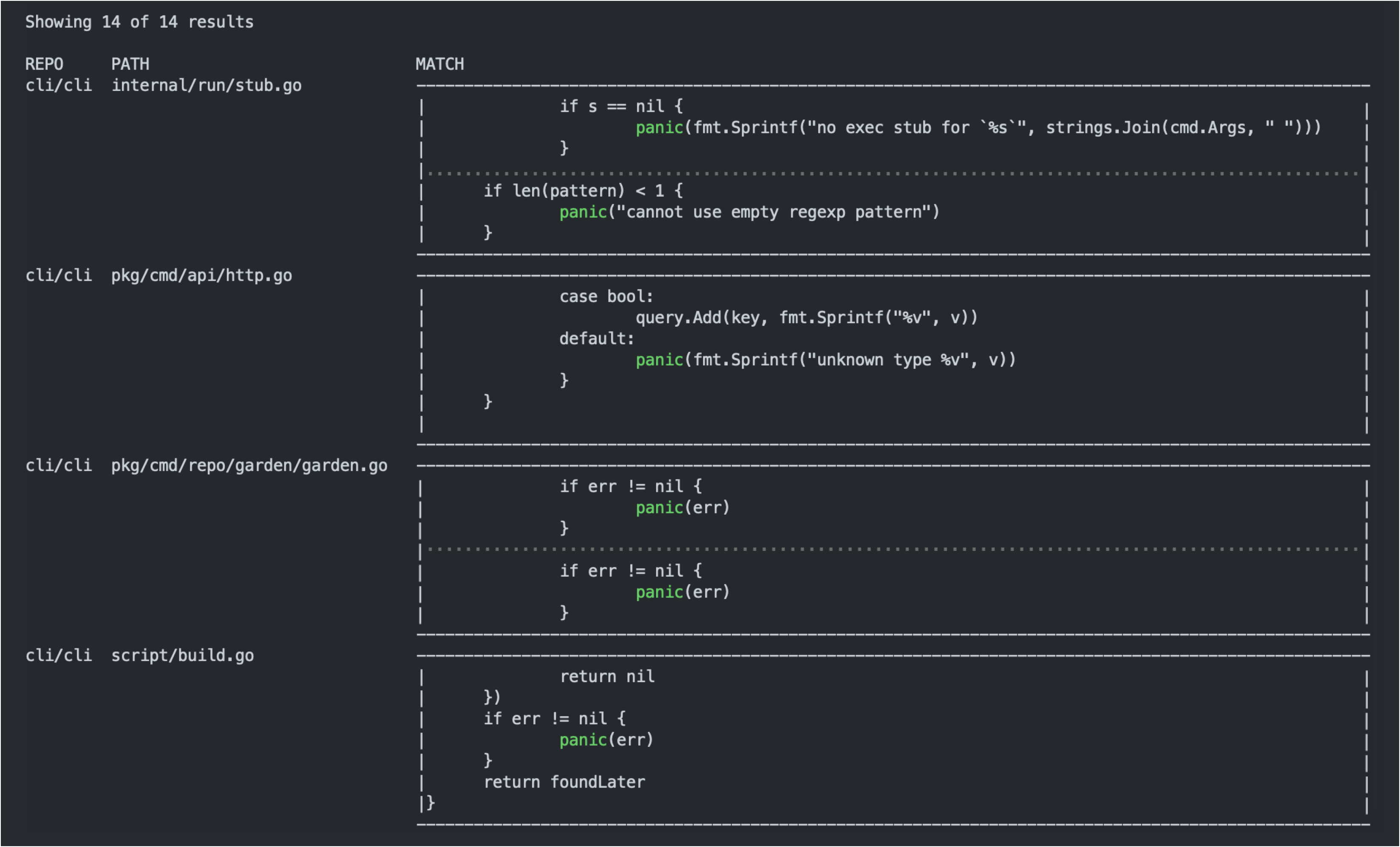Click the REPO column header

(x=45, y=64)
